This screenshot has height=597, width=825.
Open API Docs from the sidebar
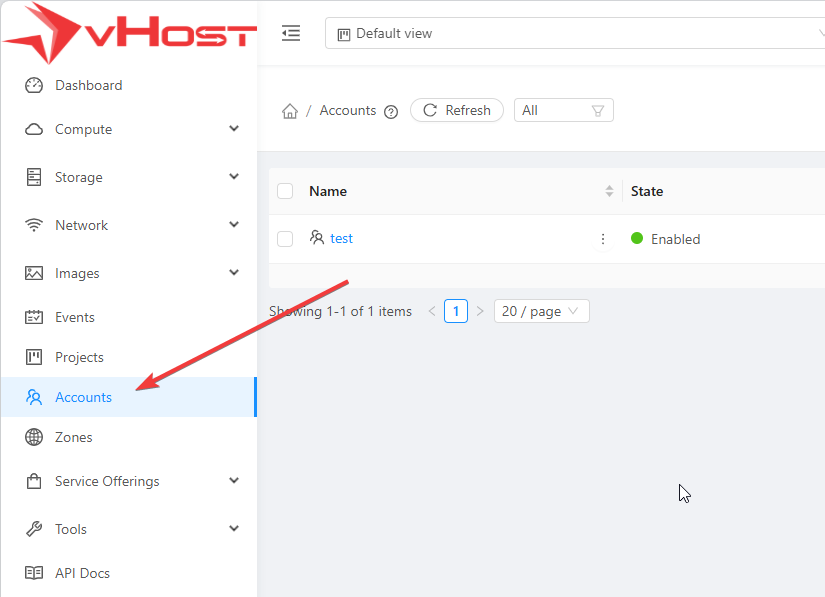click(82, 573)
